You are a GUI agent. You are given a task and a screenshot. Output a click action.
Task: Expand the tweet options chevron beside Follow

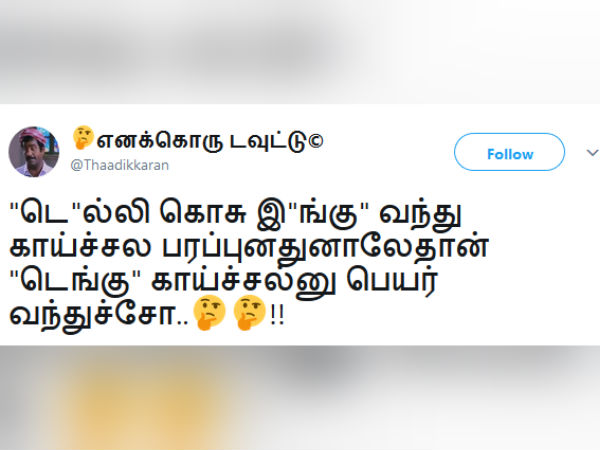[592, 153]
